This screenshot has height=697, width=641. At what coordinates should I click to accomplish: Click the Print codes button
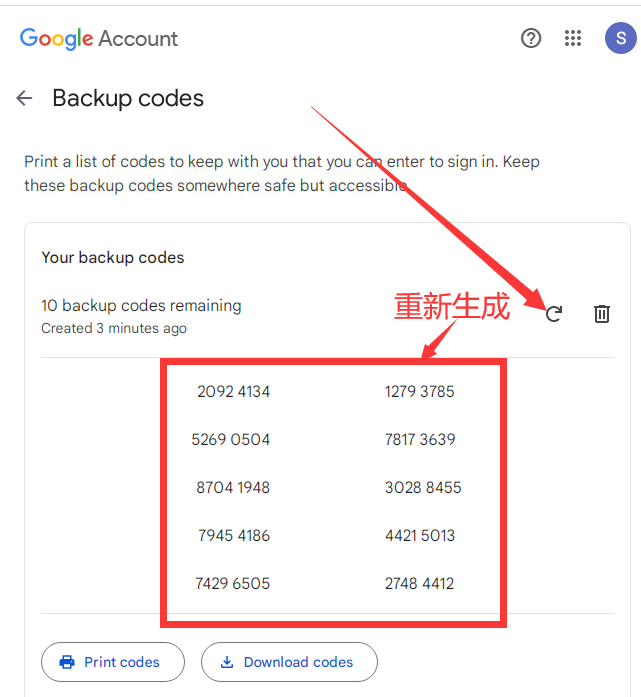click(x=113, y=662)
